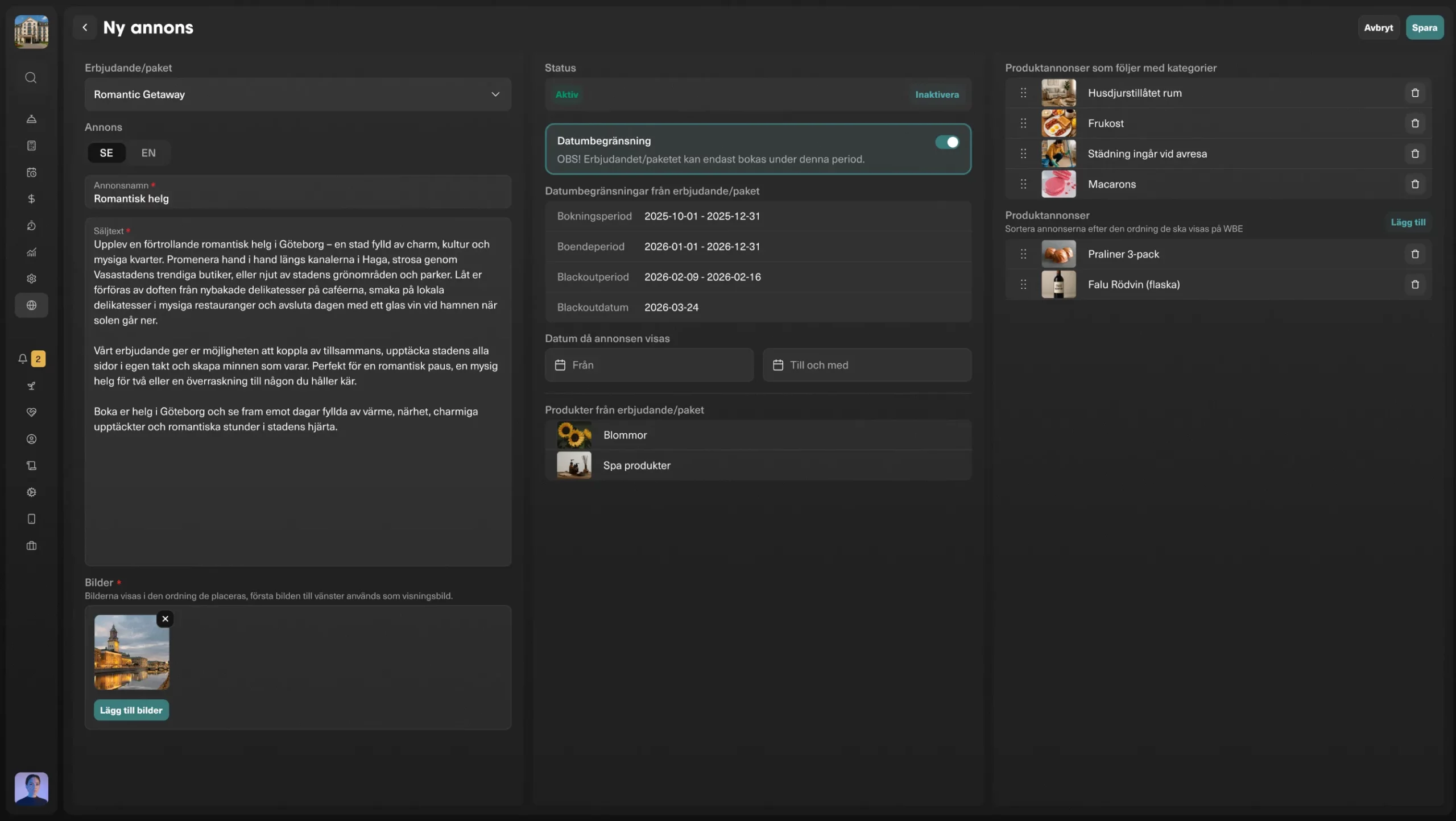Click Inaktivera to deactivate status
Image resolution: width=1456 pixels, height=821 pixels.
coord(937,94)
